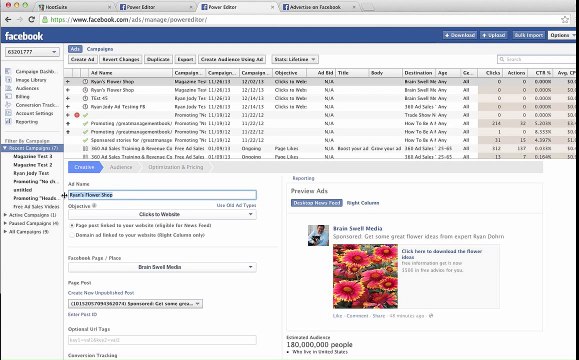Switch to the Advertise on Facebook browser tab
Image resolution: width=579 pixels, height=360 pixels.
(x=318, y=7)
